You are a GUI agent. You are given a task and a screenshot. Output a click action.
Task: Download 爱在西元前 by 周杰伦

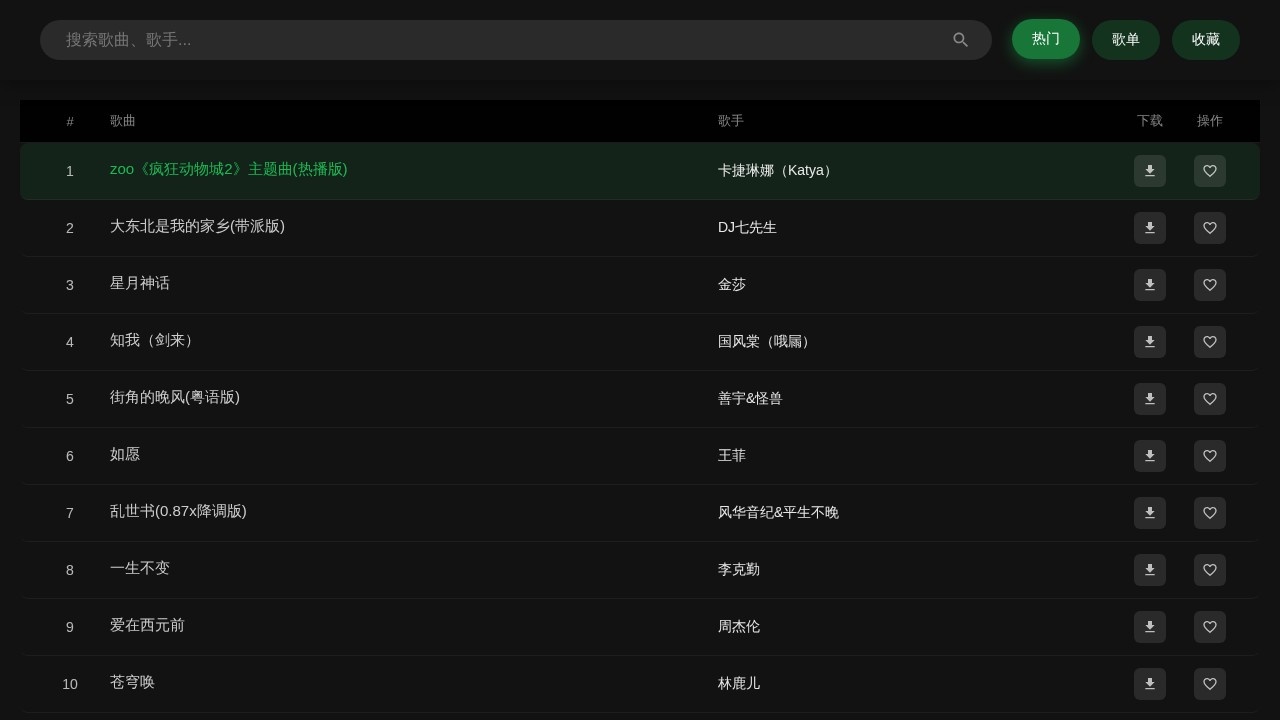pos(1150,627)
